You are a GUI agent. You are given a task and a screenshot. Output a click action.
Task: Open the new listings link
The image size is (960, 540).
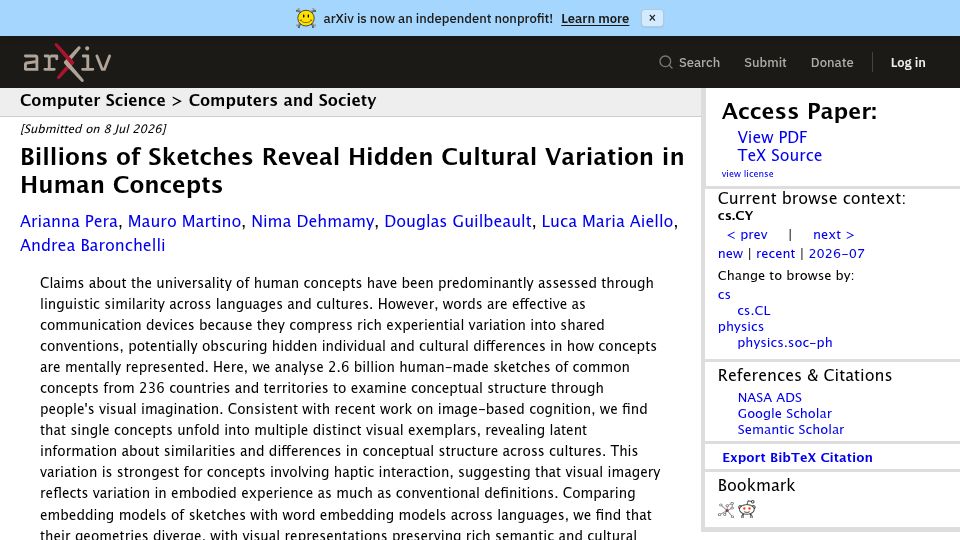[x=730, y=253]
